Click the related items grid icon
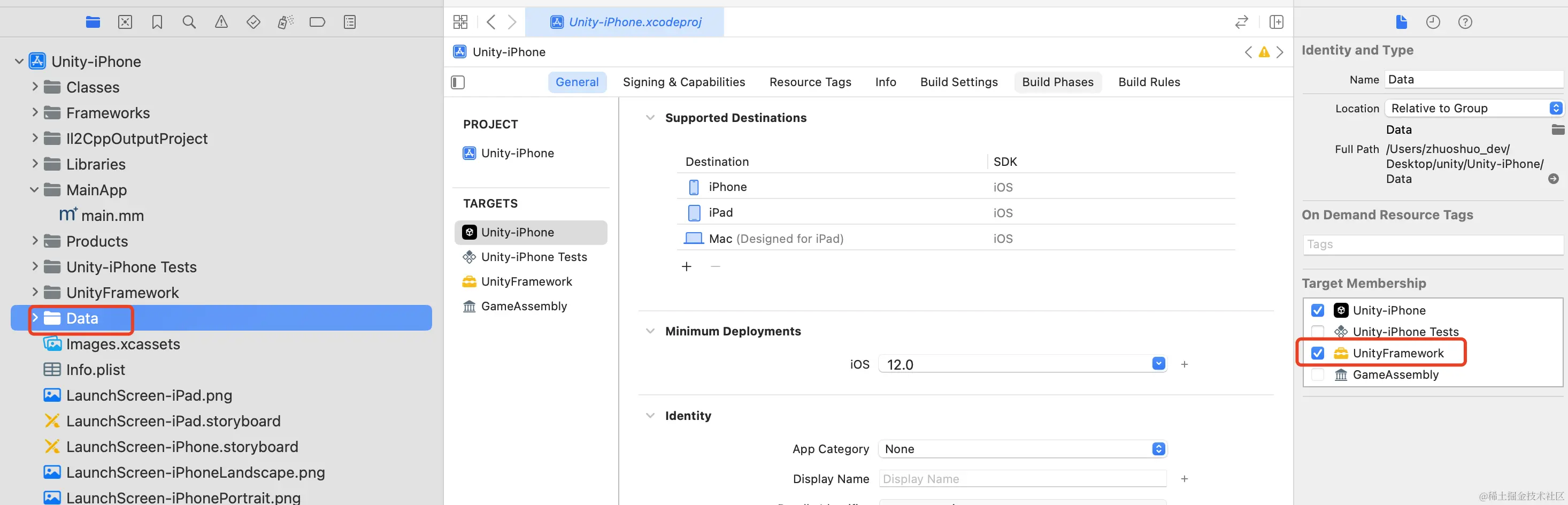Screen dimensions: 1568x505 [x=460, y=22]
